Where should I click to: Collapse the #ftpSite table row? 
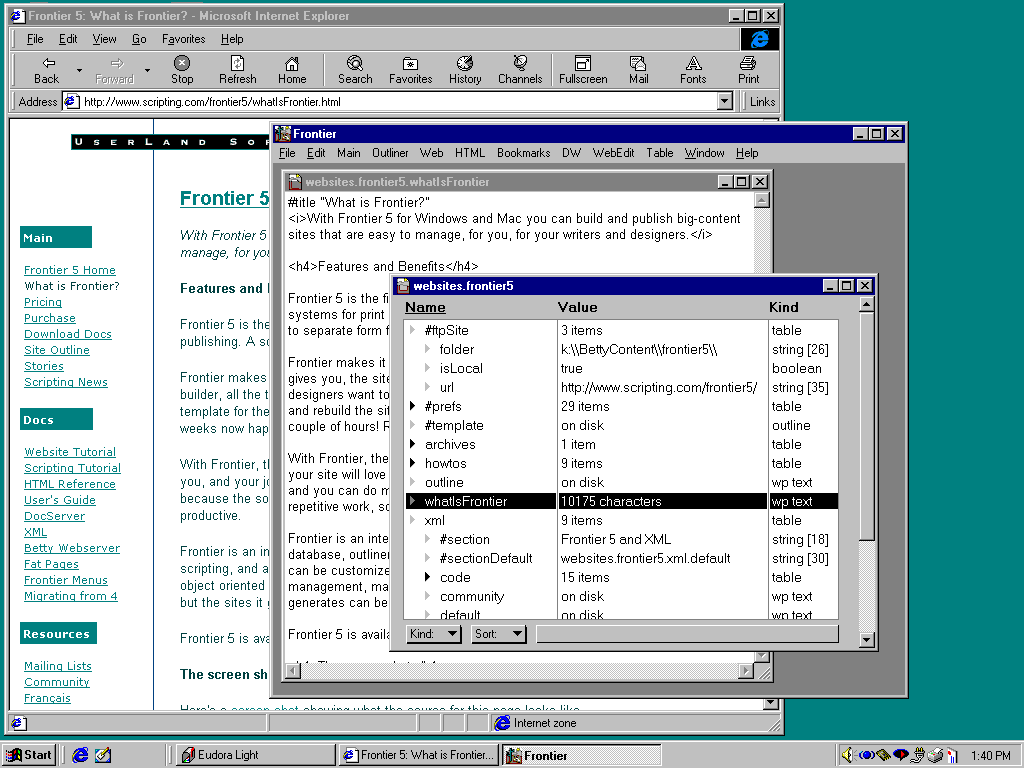(413, 331)
